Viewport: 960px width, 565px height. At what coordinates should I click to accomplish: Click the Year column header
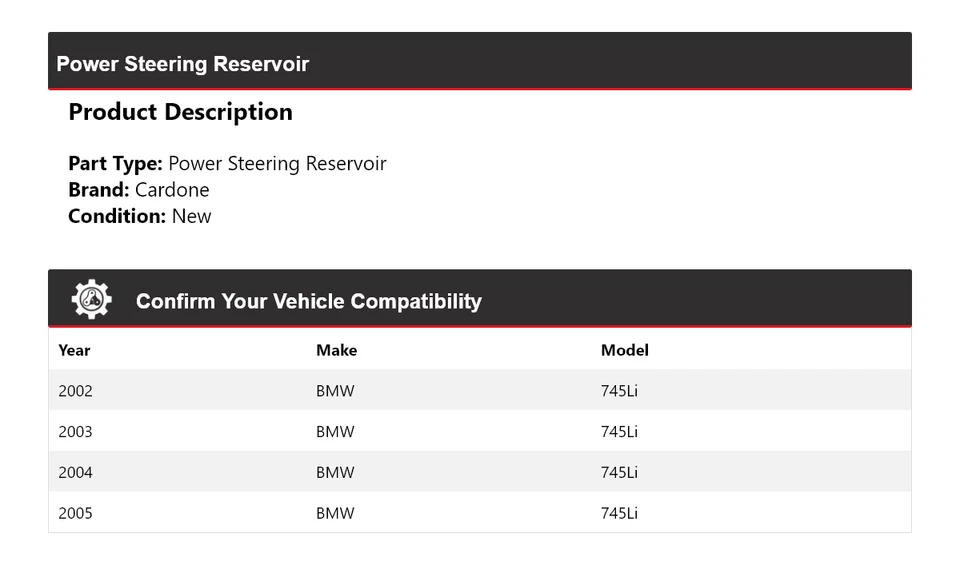pos(74,350)
